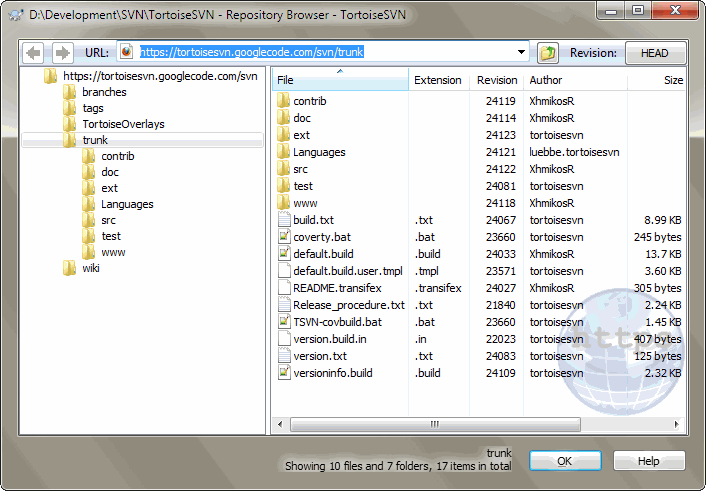Image resolution: width=706 pixels, height=491 pixels.
Task: Click Languages folder icon in tree
Action: 88,204
